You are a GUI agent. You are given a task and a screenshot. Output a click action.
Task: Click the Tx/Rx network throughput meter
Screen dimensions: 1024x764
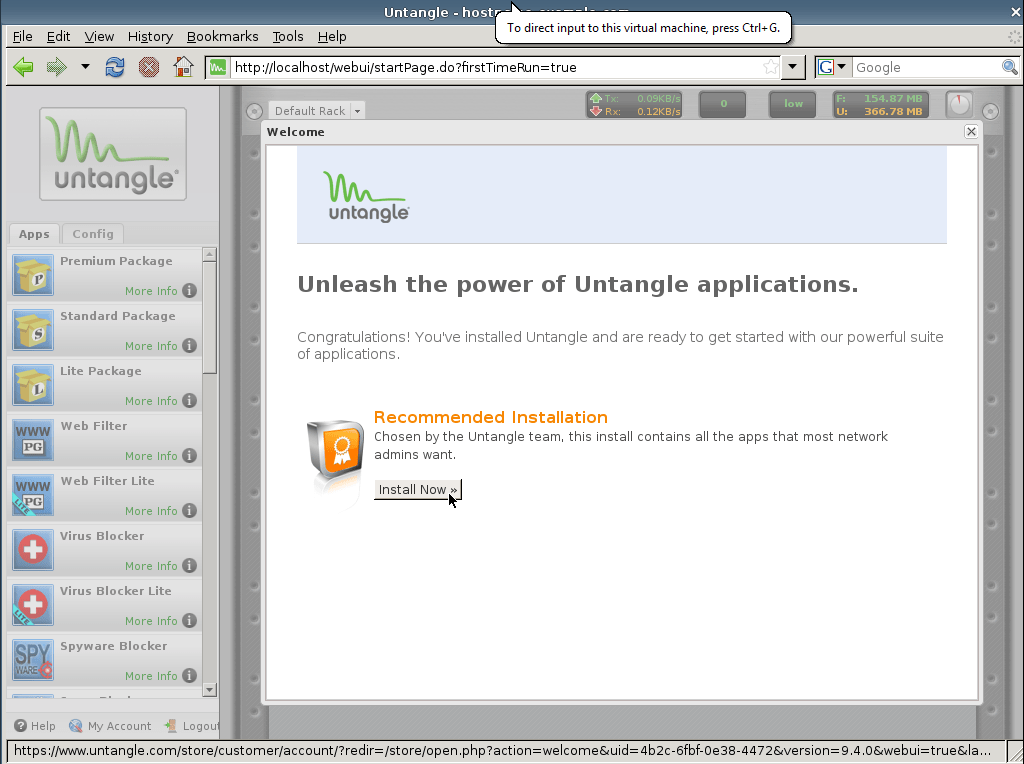(634, 104)
